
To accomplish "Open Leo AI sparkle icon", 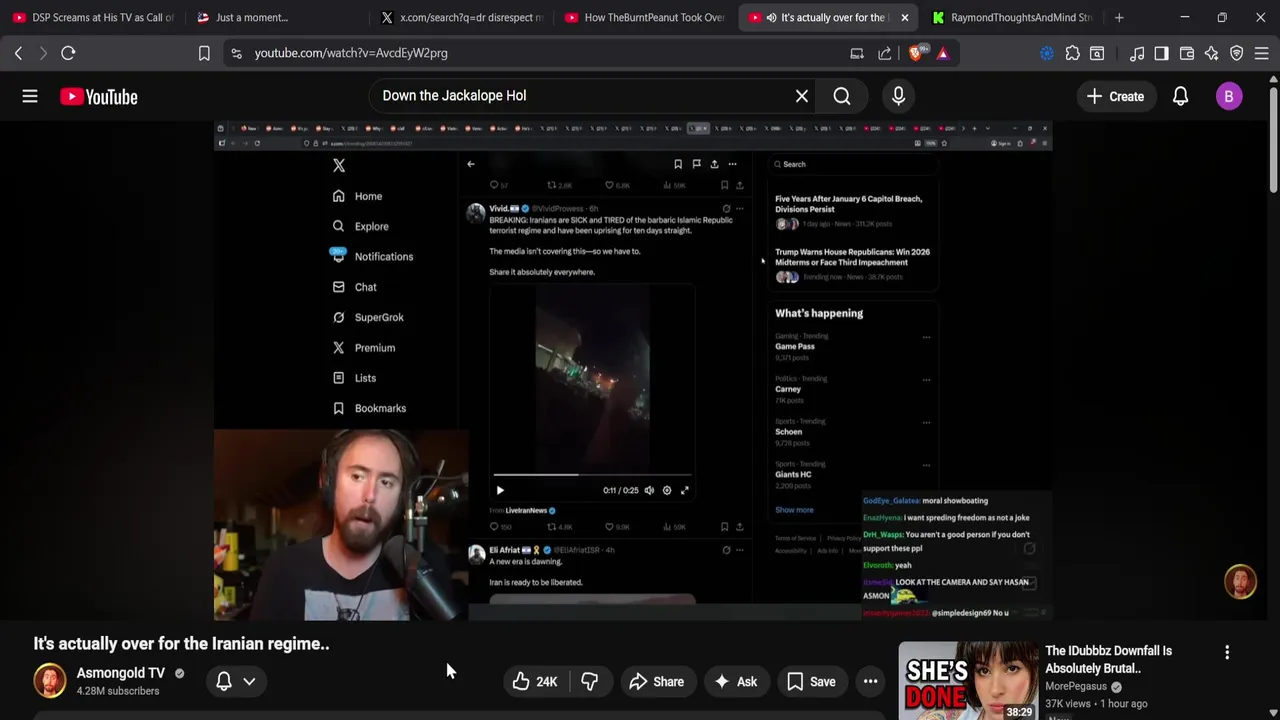I will tap(1212, 53).
